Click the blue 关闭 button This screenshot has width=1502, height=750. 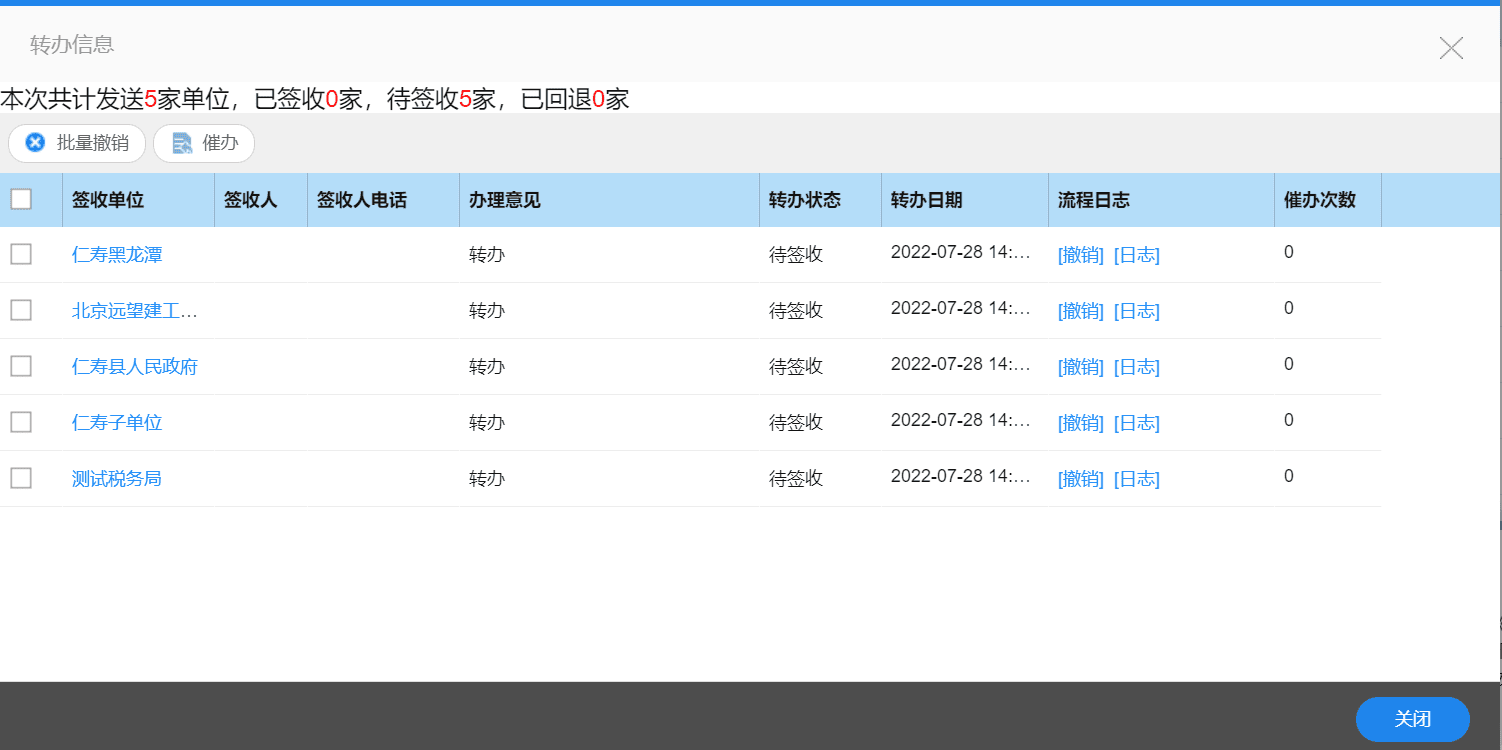(x=1412, y=719)
